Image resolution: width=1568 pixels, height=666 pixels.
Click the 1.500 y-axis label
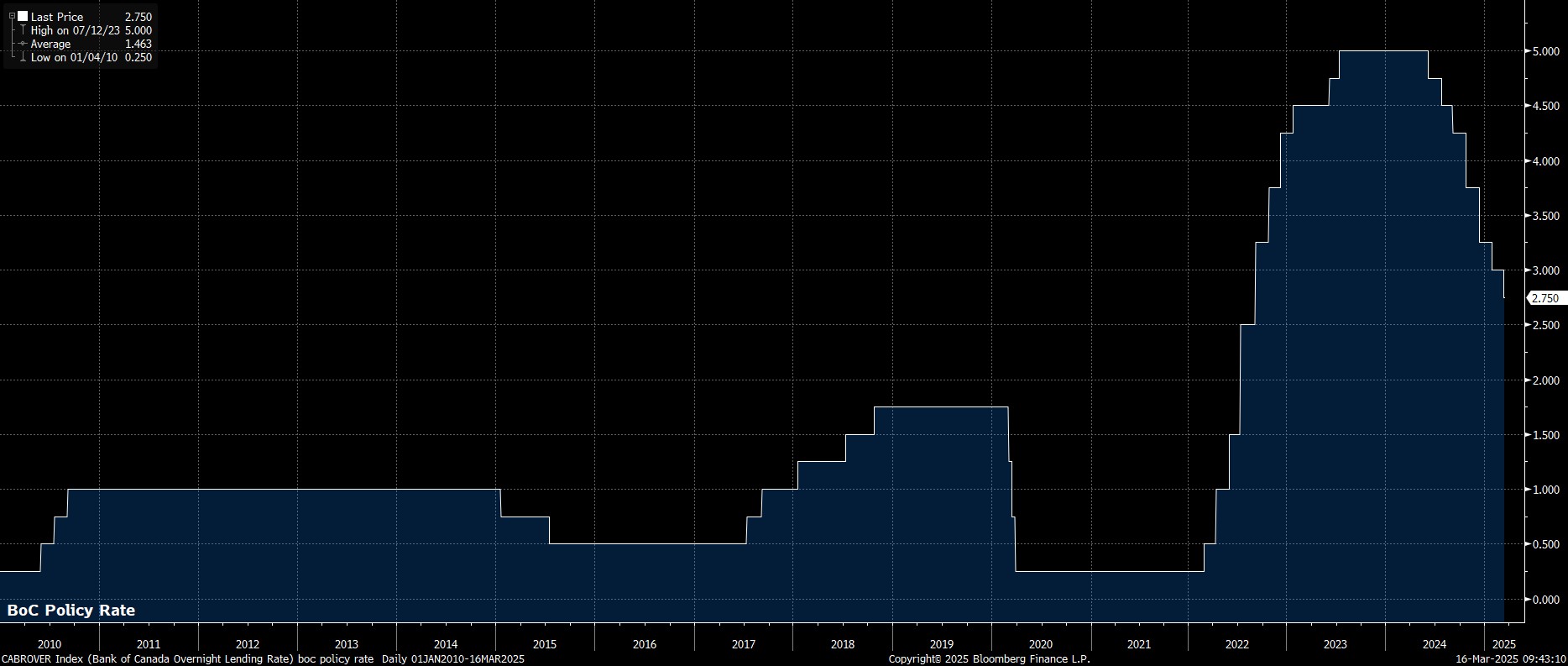point(1545,435)
